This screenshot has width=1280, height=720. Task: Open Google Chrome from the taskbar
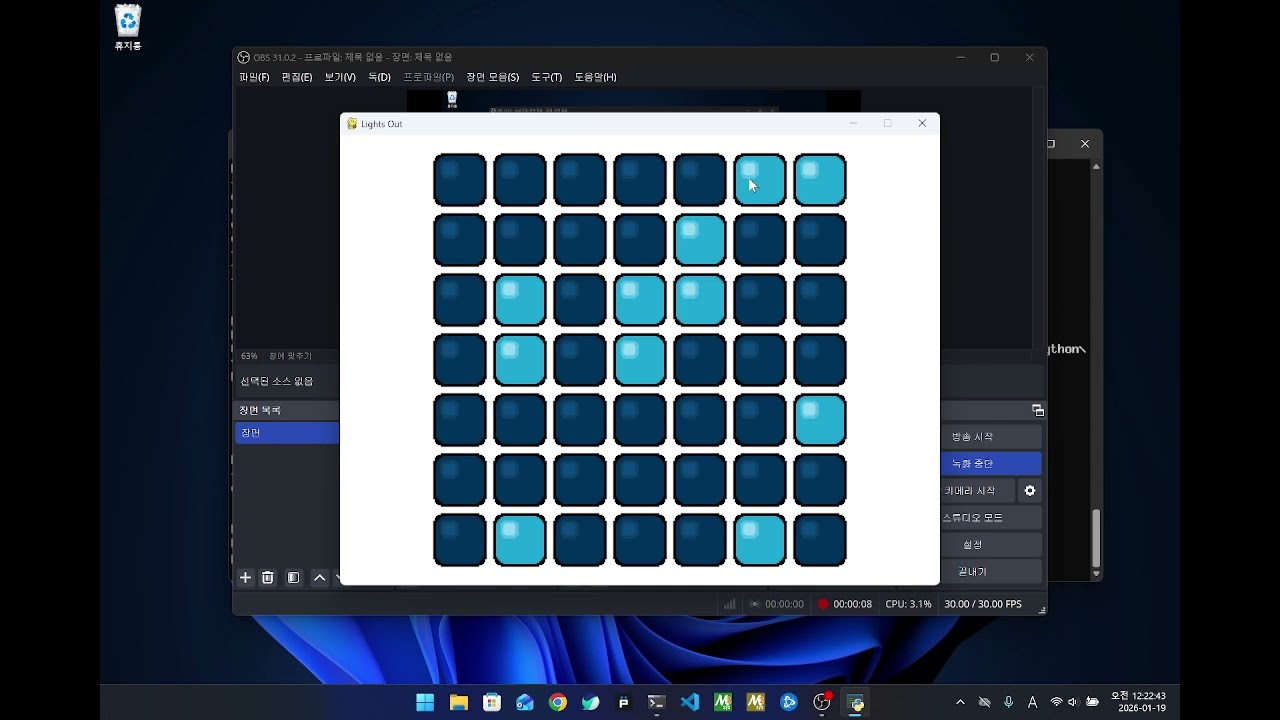pyautogui.click(x=558, y=702)
